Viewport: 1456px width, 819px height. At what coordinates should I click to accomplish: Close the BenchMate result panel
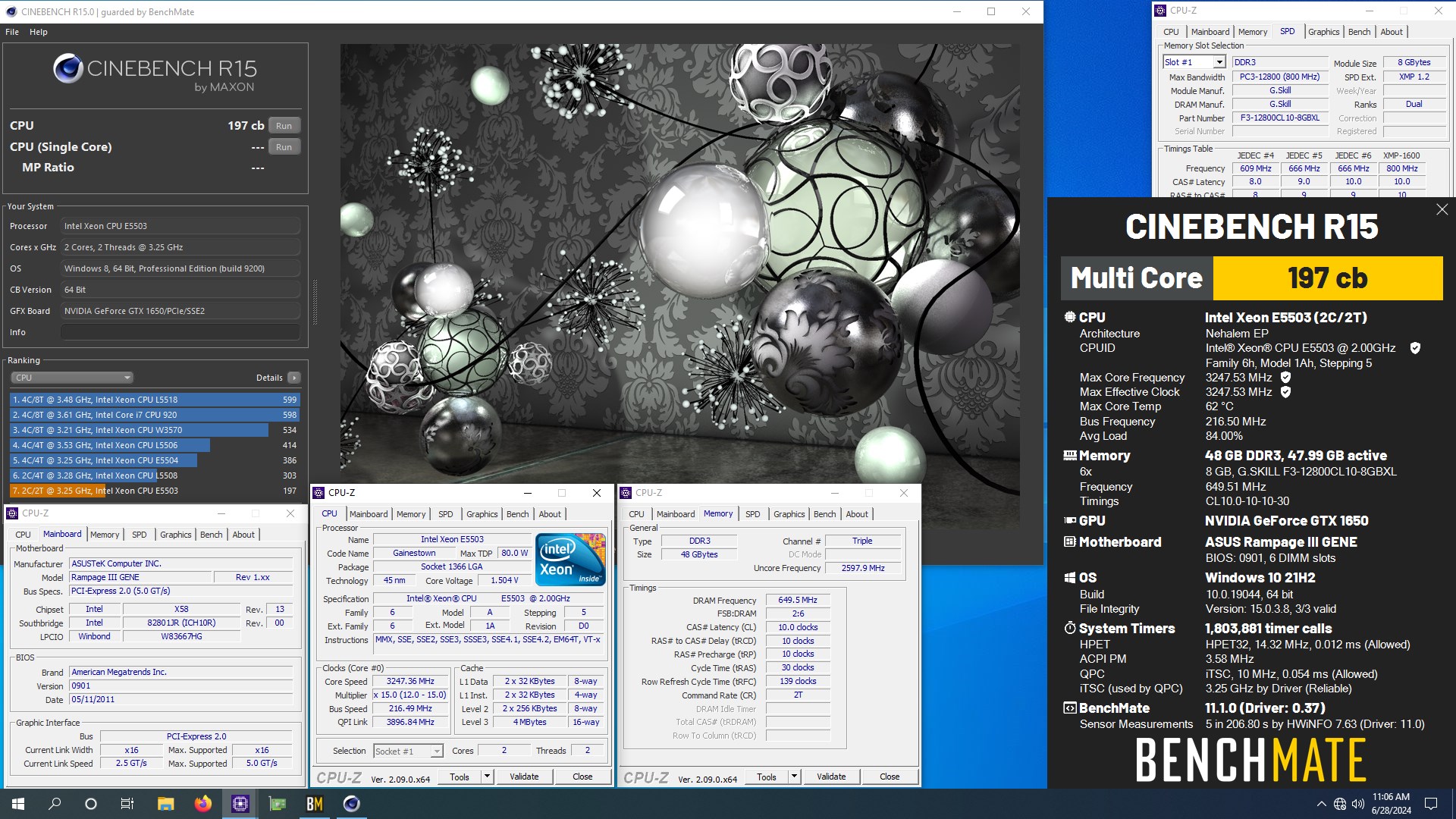(x=1442, y=209)
